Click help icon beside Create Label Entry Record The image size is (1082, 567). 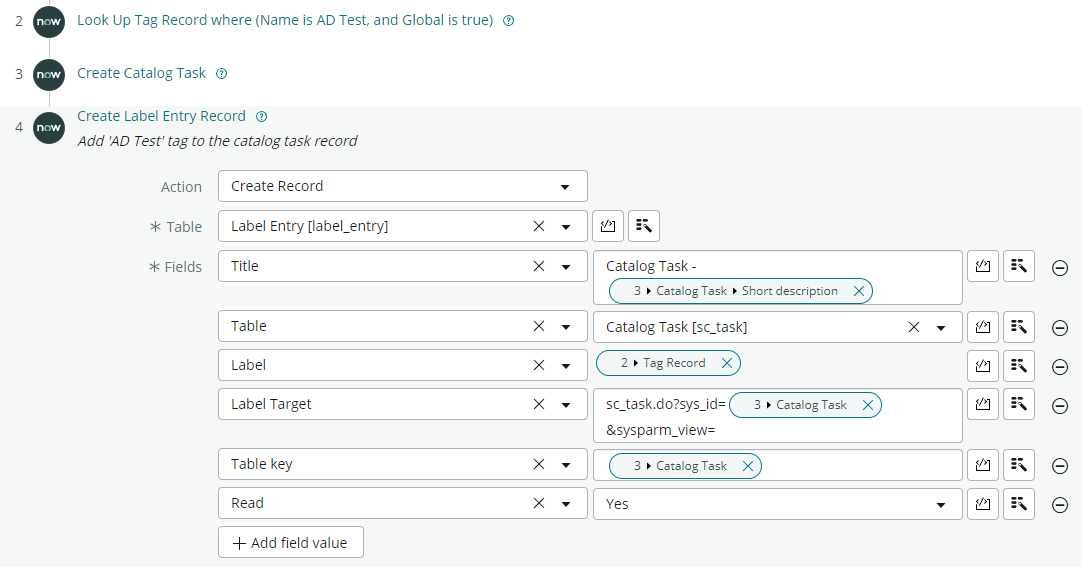click(x=262, y=117)
